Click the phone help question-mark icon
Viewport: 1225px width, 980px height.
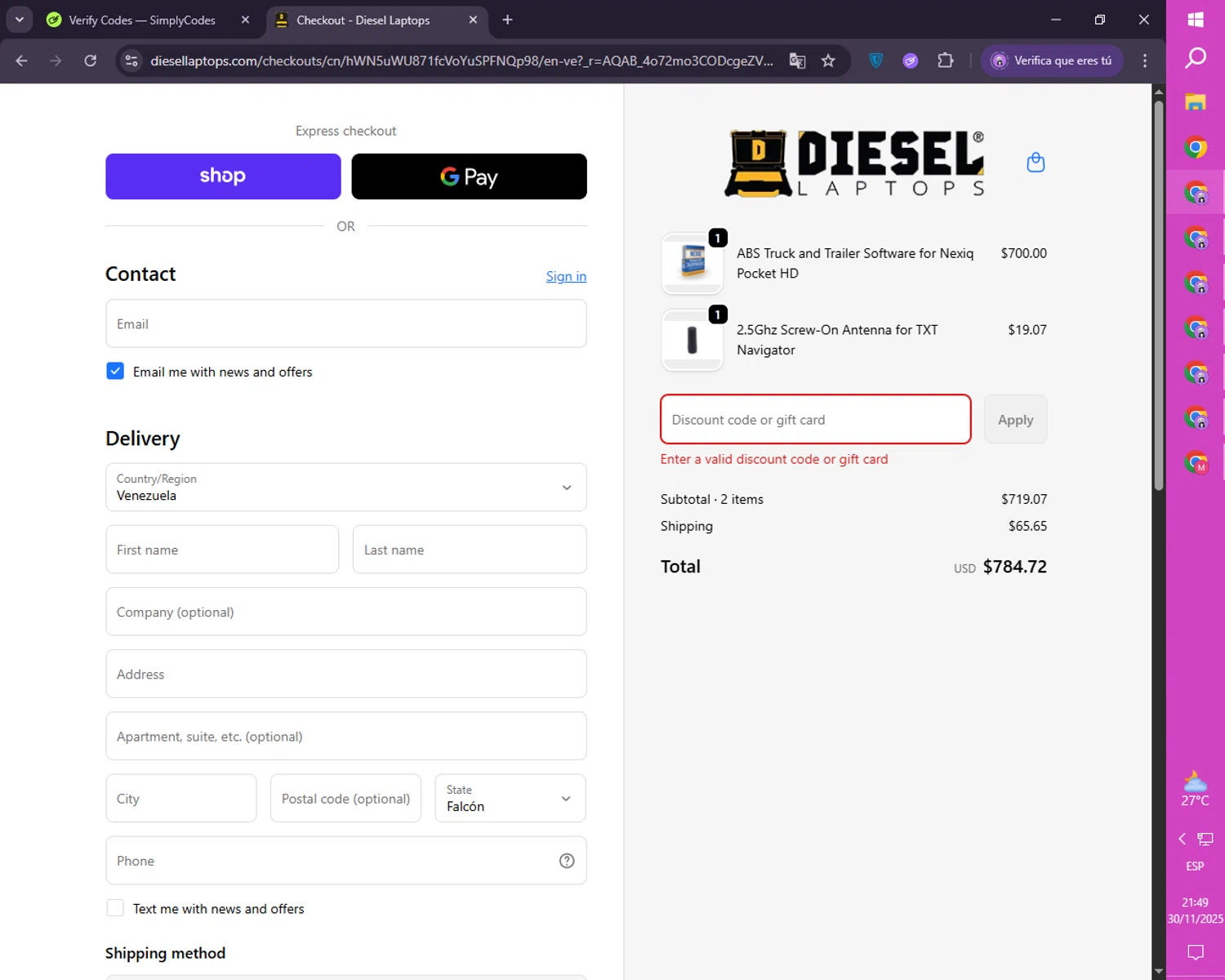point(567,861)
